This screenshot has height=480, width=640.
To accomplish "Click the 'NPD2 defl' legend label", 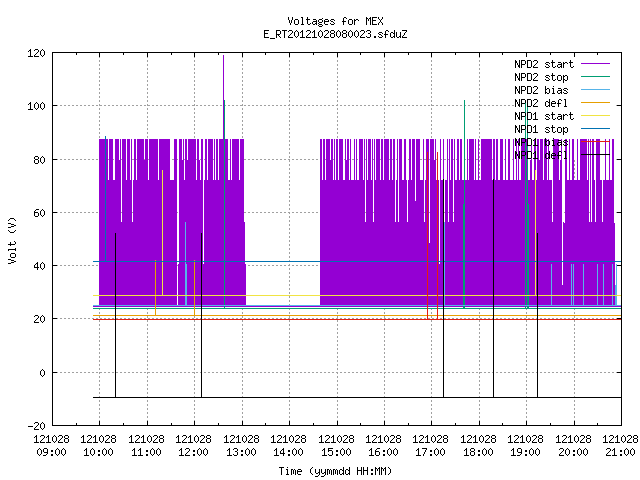I will click(x=541, y=103).
